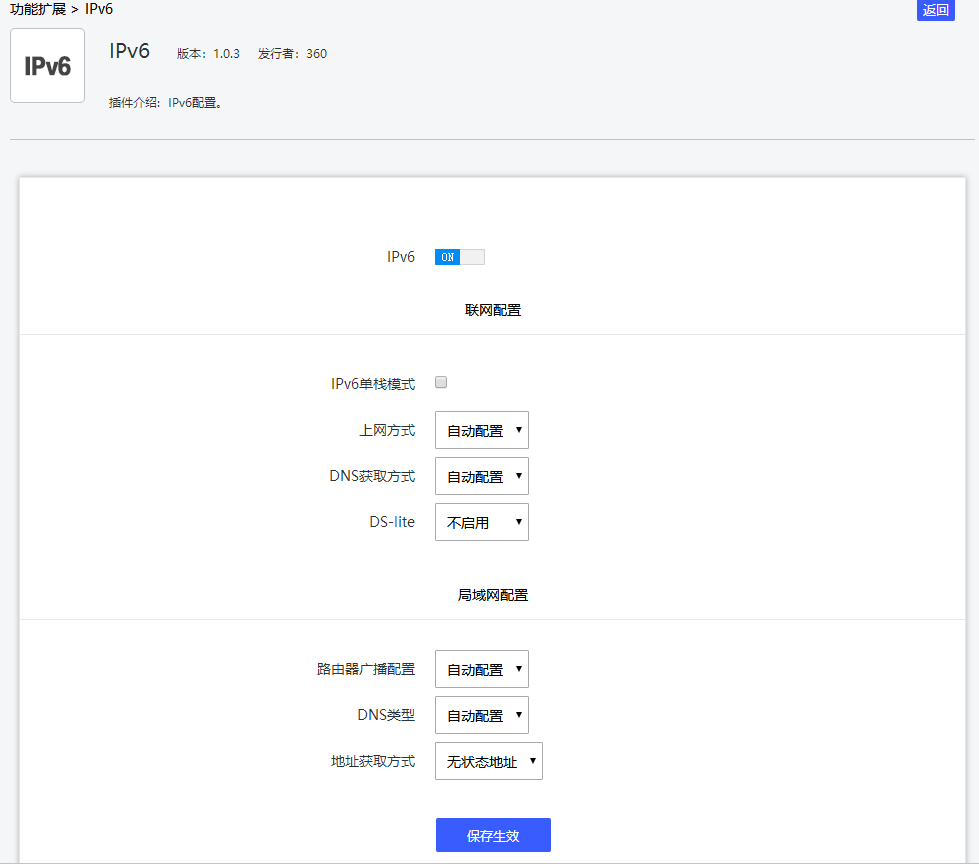Viewport: 979px width, 864px height.
Task: Open the DNS类型 dropdown
Action: (x=481, y=715)
